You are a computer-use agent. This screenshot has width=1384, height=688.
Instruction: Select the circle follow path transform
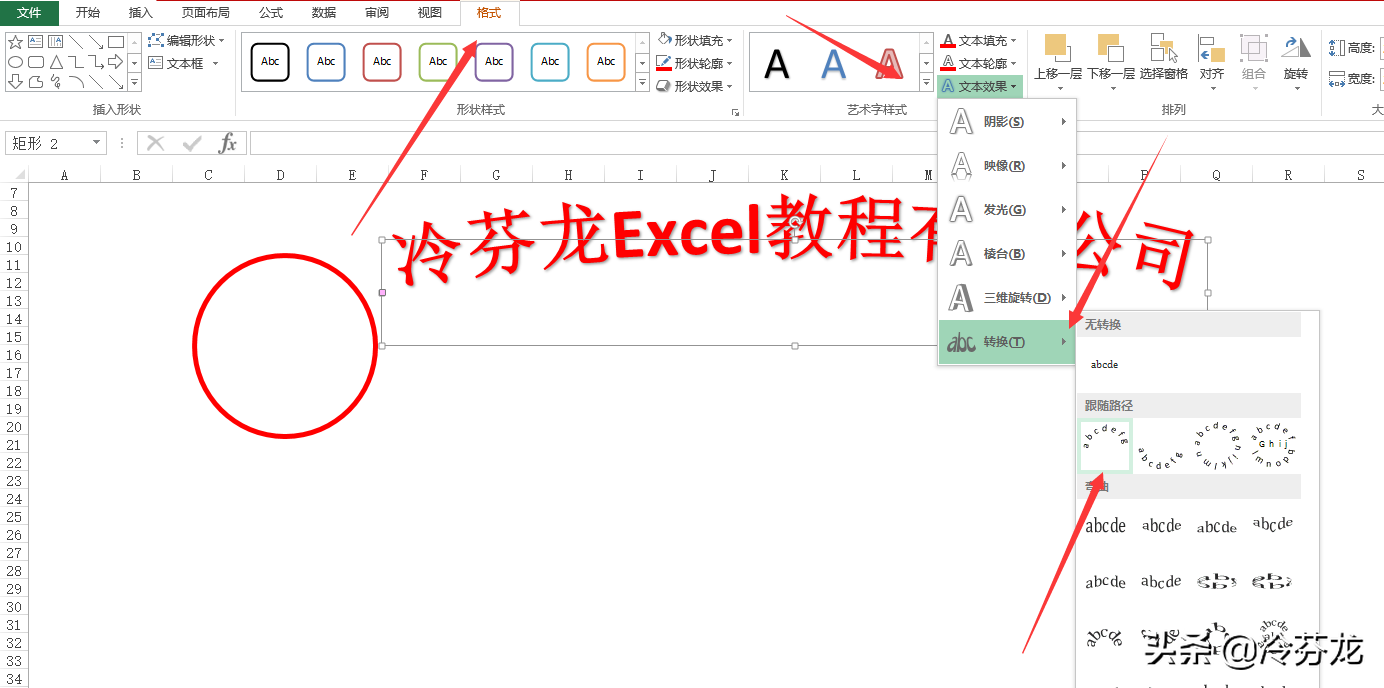click(1217, 446)
